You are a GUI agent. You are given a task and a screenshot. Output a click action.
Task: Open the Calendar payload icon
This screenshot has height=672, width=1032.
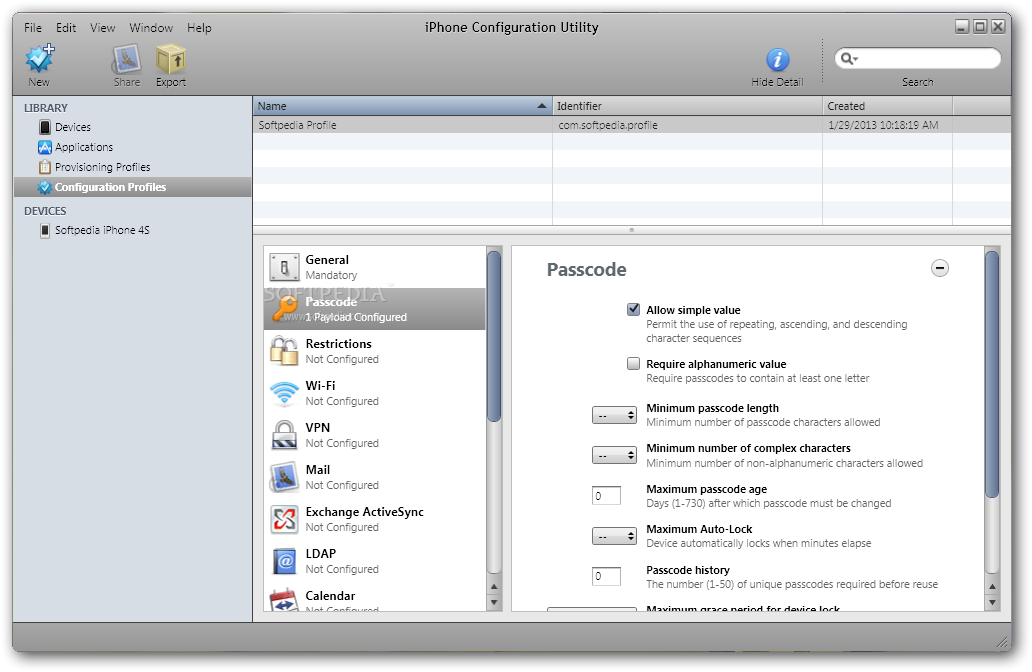(284, 599)
